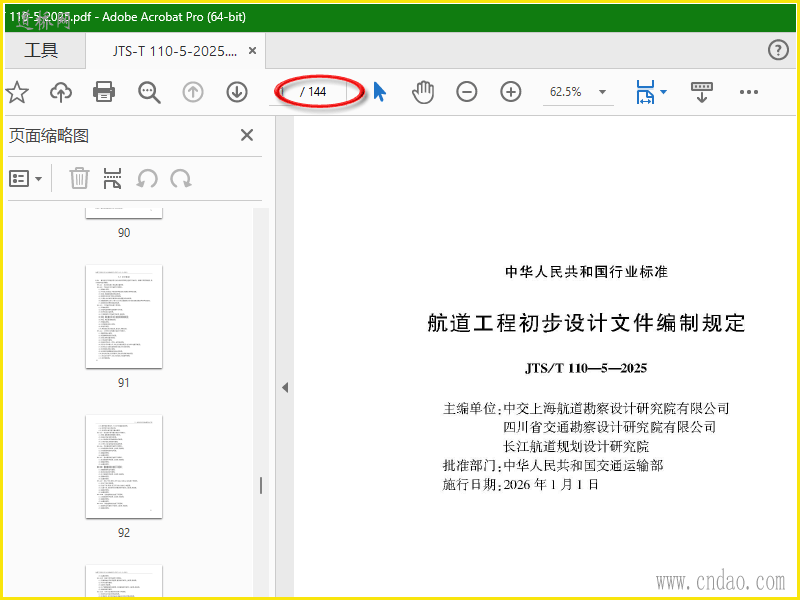Click the page number input field
800x600 pixels.
284,92
